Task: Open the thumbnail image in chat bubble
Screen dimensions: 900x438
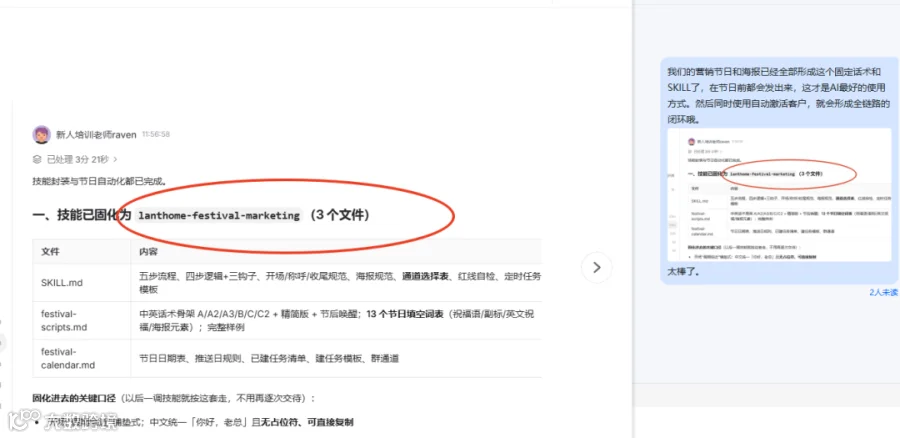Action: pyautogui.click(x=779, y=195)
